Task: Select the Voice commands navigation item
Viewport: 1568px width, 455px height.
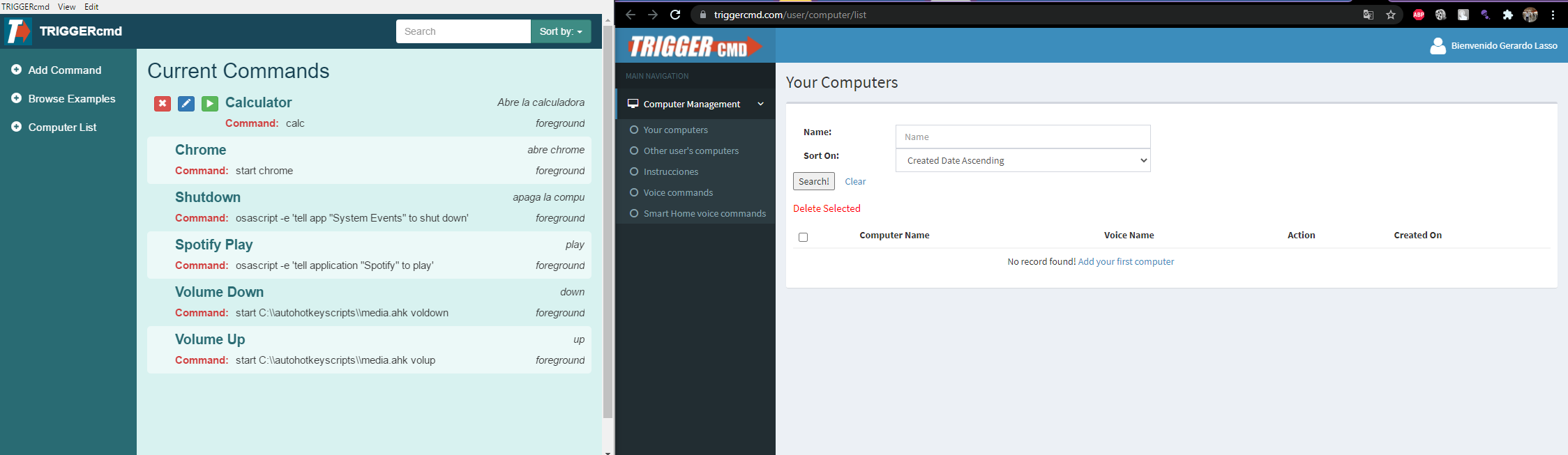Action: point(678,192)
